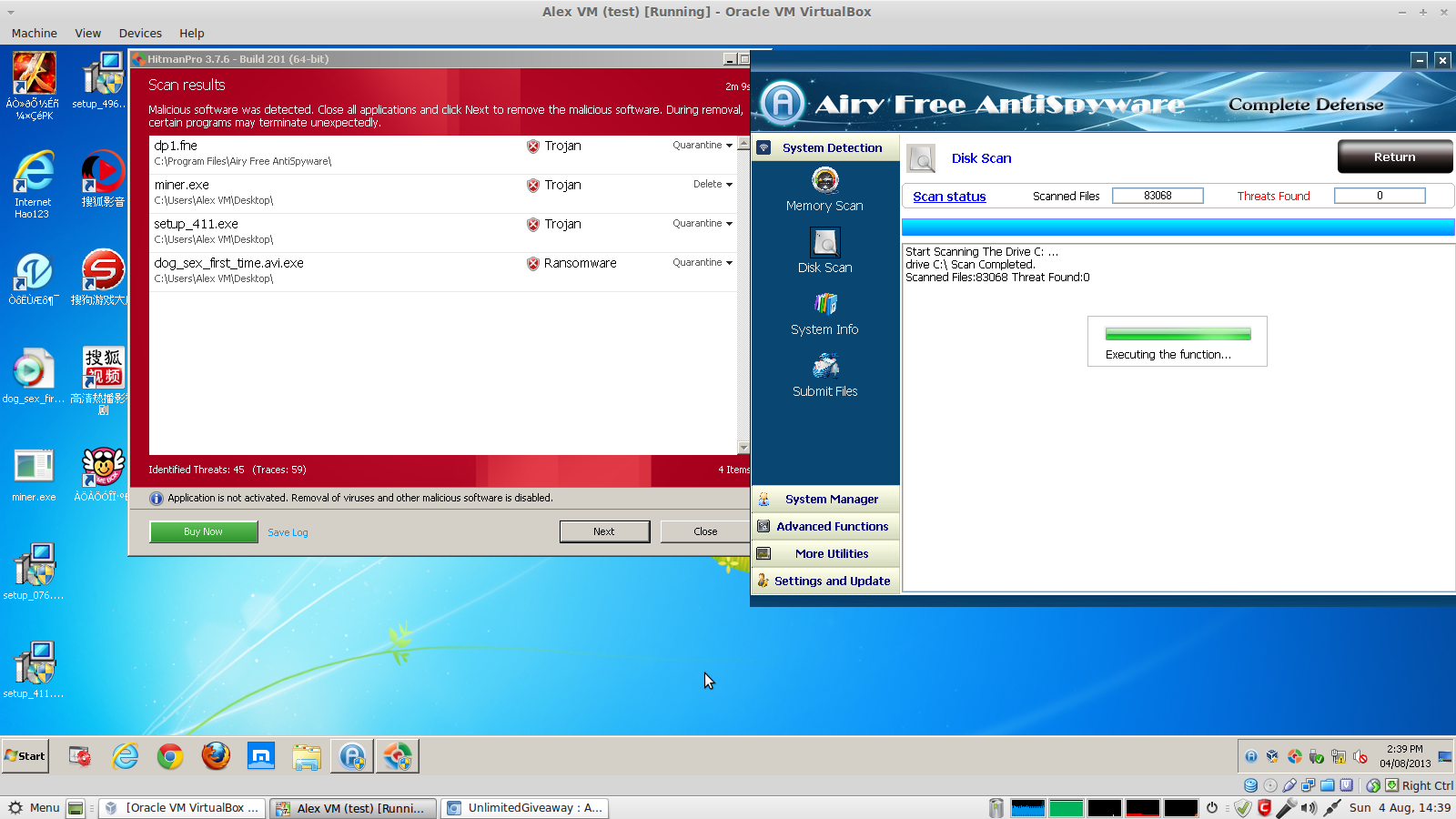Click the network warning tray icon
This screenshot has height=819, width=1456.
tap(1338, 756)
